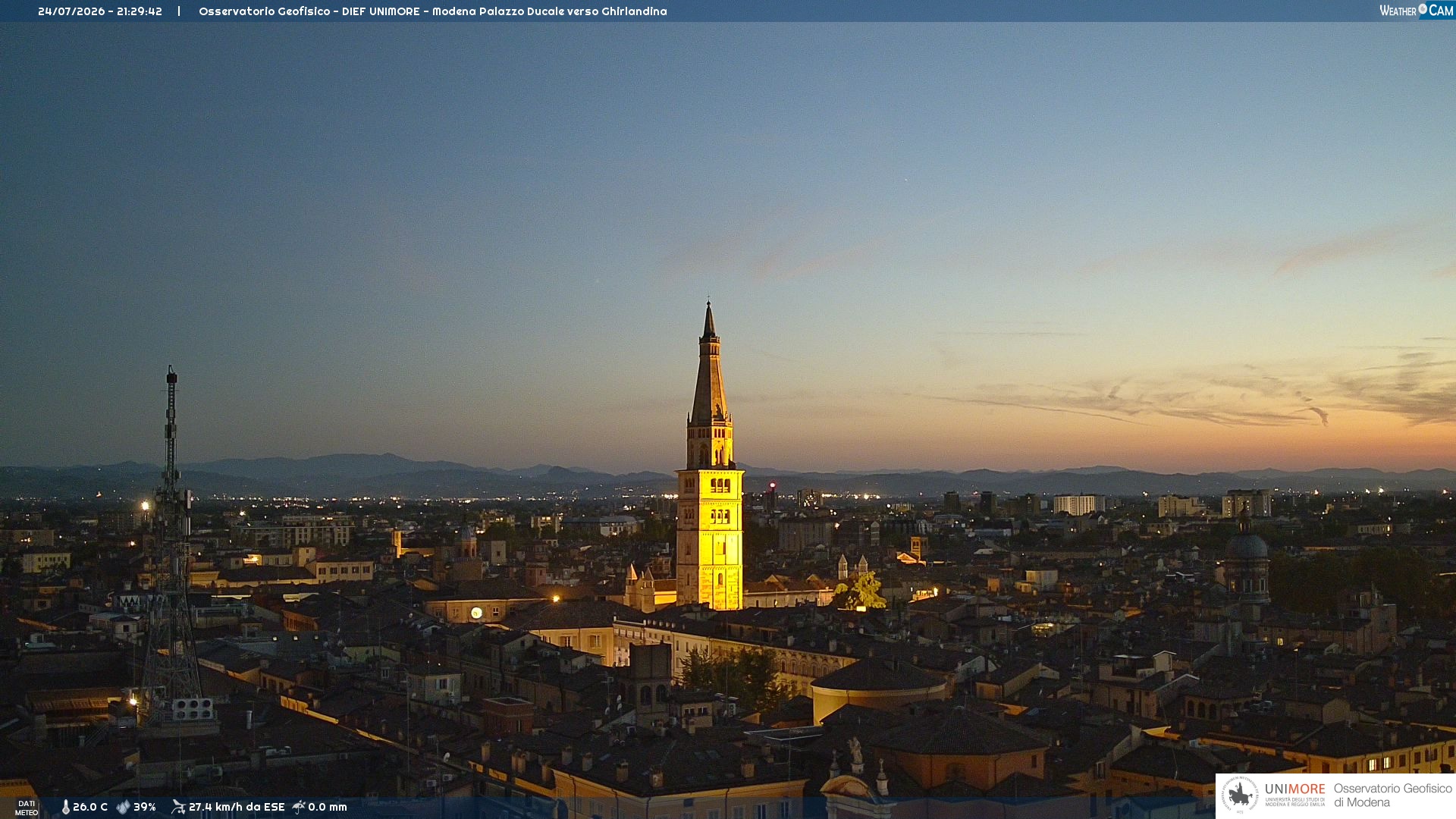Click the thermometer temperature icon
This screenshot has width=1456, height=819.
tap(65, 807)
